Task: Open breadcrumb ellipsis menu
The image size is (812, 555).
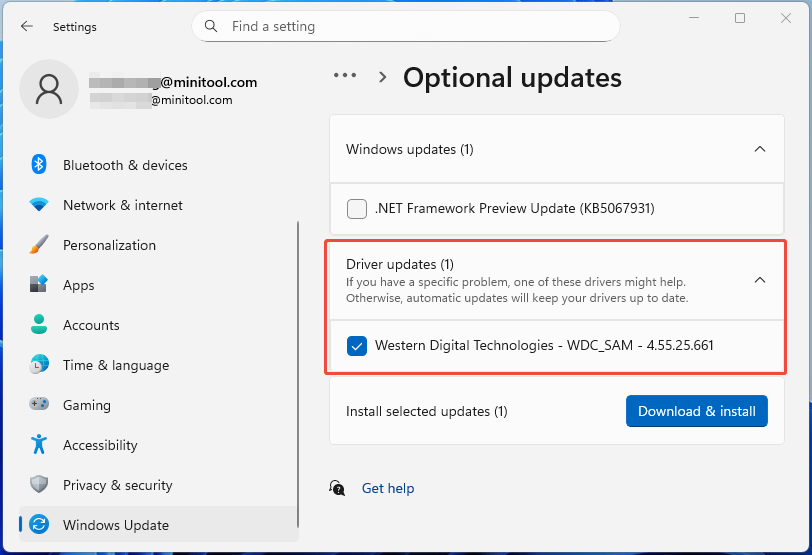Action: point(345,76)
